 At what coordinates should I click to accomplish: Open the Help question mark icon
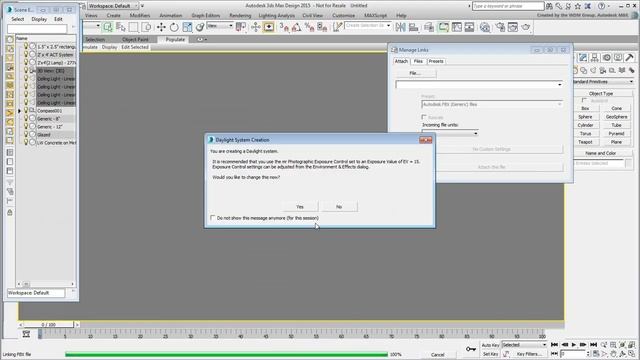click(601, 6)
